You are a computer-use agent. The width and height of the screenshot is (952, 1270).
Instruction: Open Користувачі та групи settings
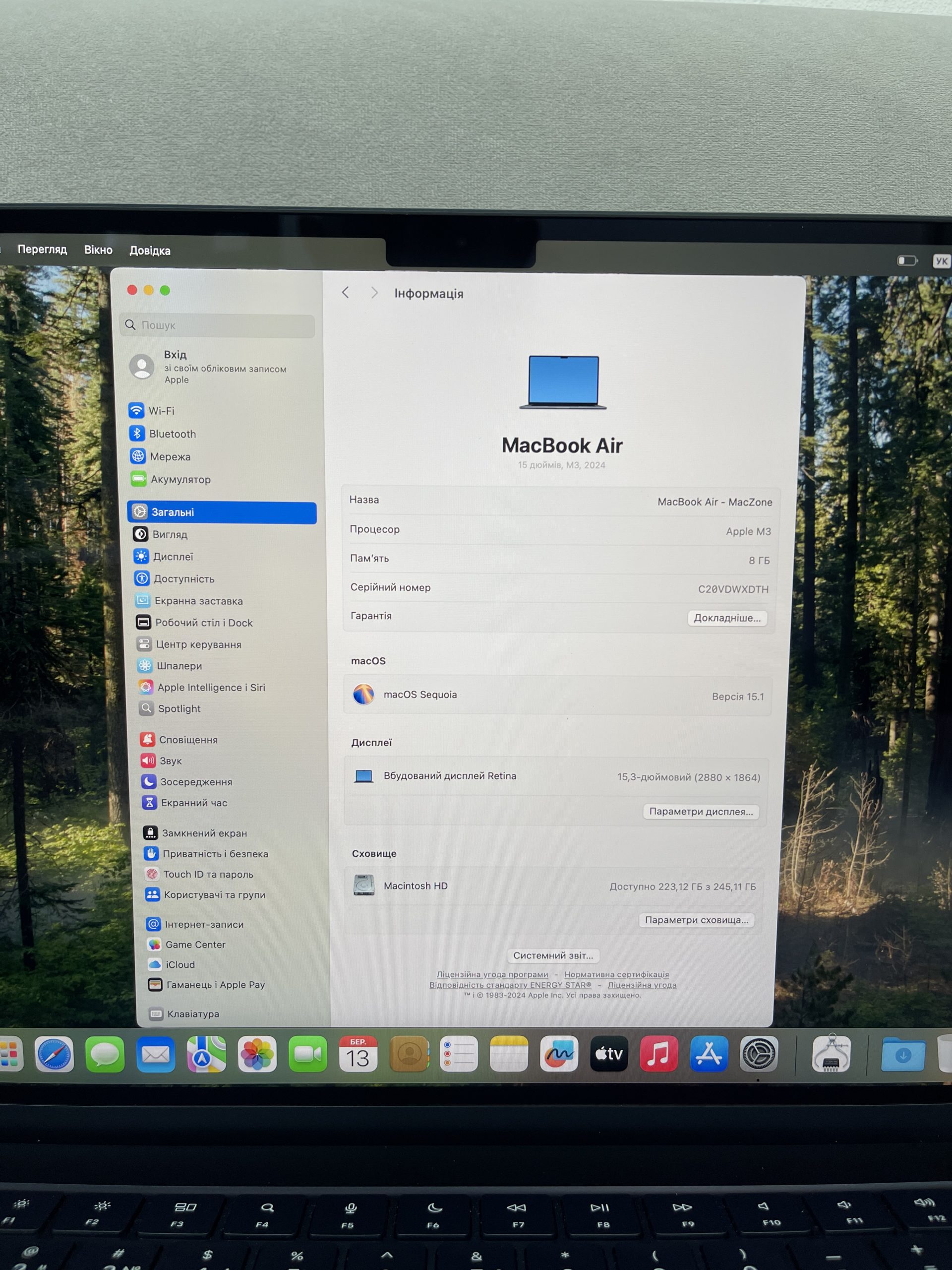[206, 894]
